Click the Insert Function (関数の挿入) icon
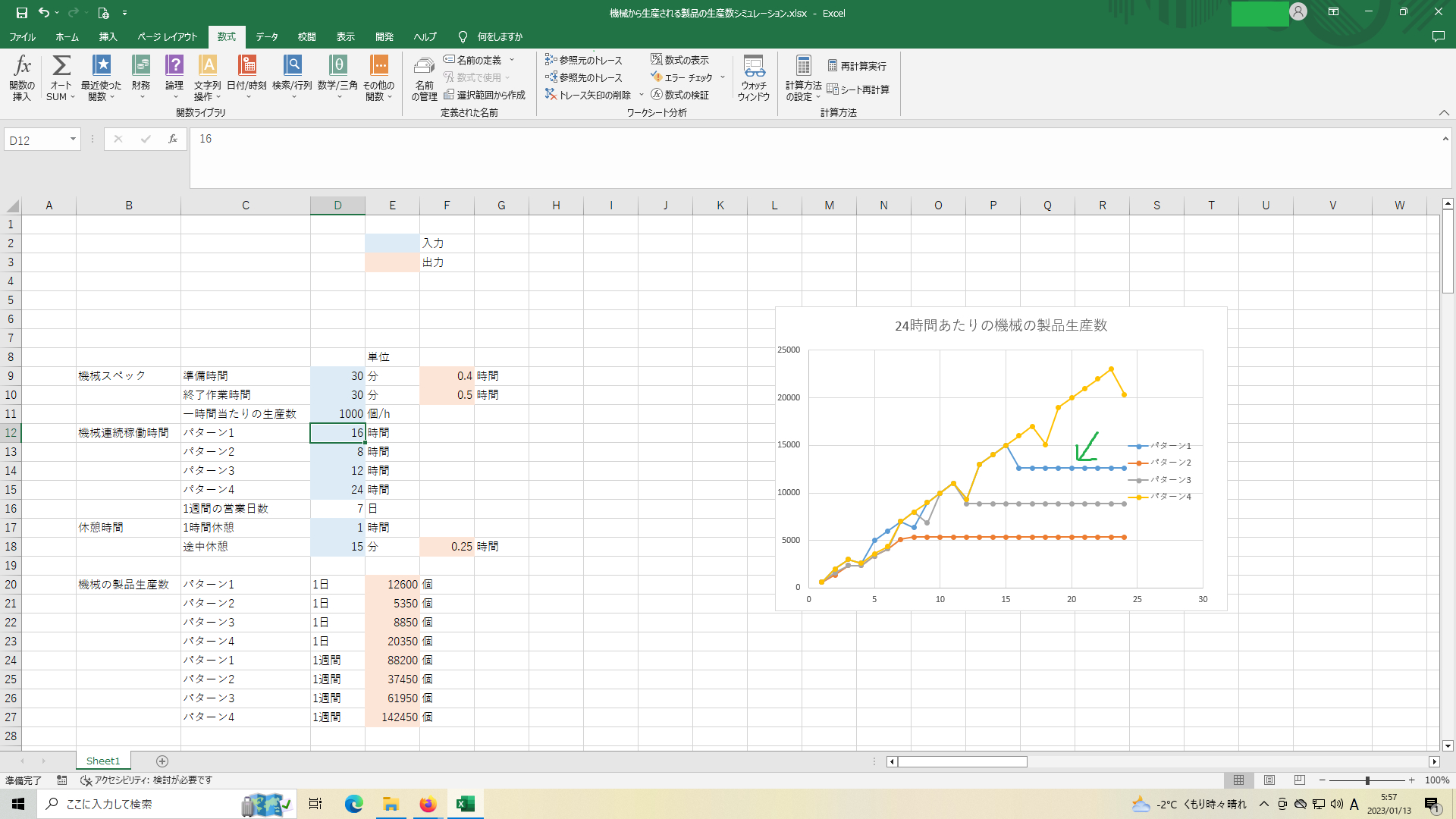 (x=22, y=67)
